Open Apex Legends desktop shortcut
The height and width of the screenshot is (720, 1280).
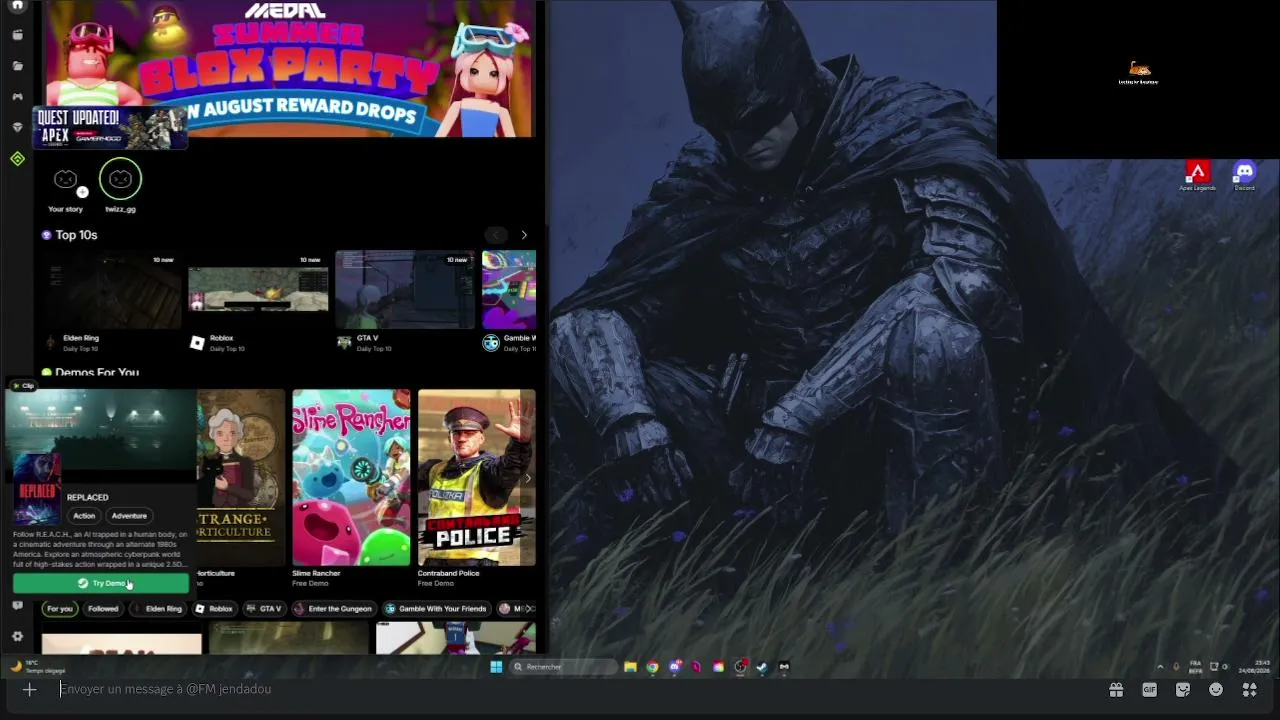pos(1197,176)
